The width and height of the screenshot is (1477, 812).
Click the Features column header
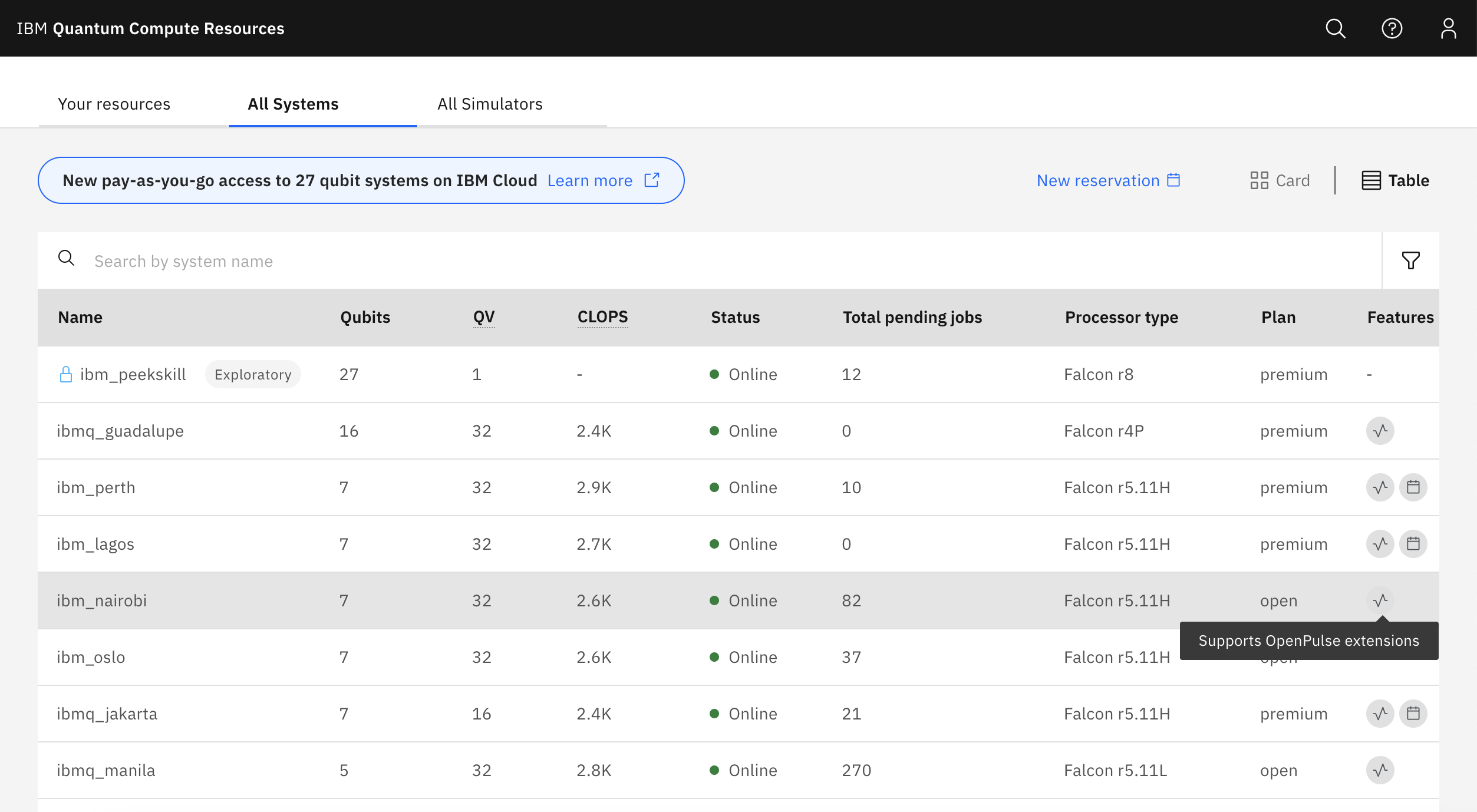tap(1400, 317)
